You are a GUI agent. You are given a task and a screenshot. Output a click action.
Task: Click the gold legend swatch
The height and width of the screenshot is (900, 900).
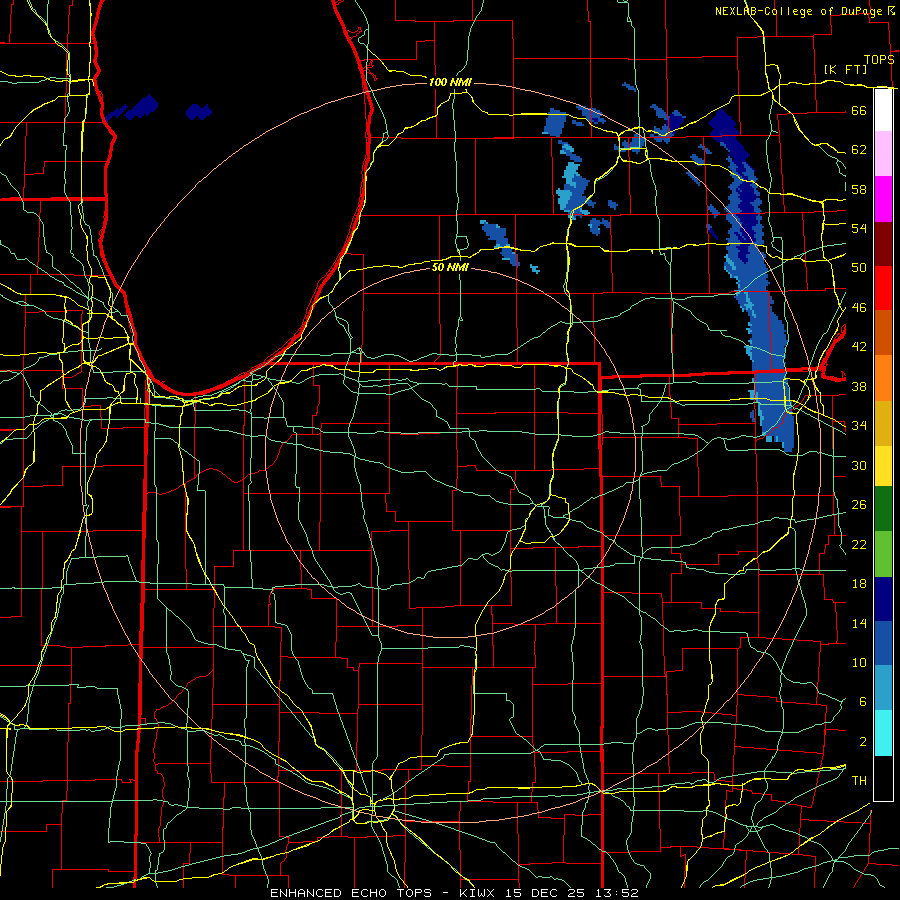[883, 422]
